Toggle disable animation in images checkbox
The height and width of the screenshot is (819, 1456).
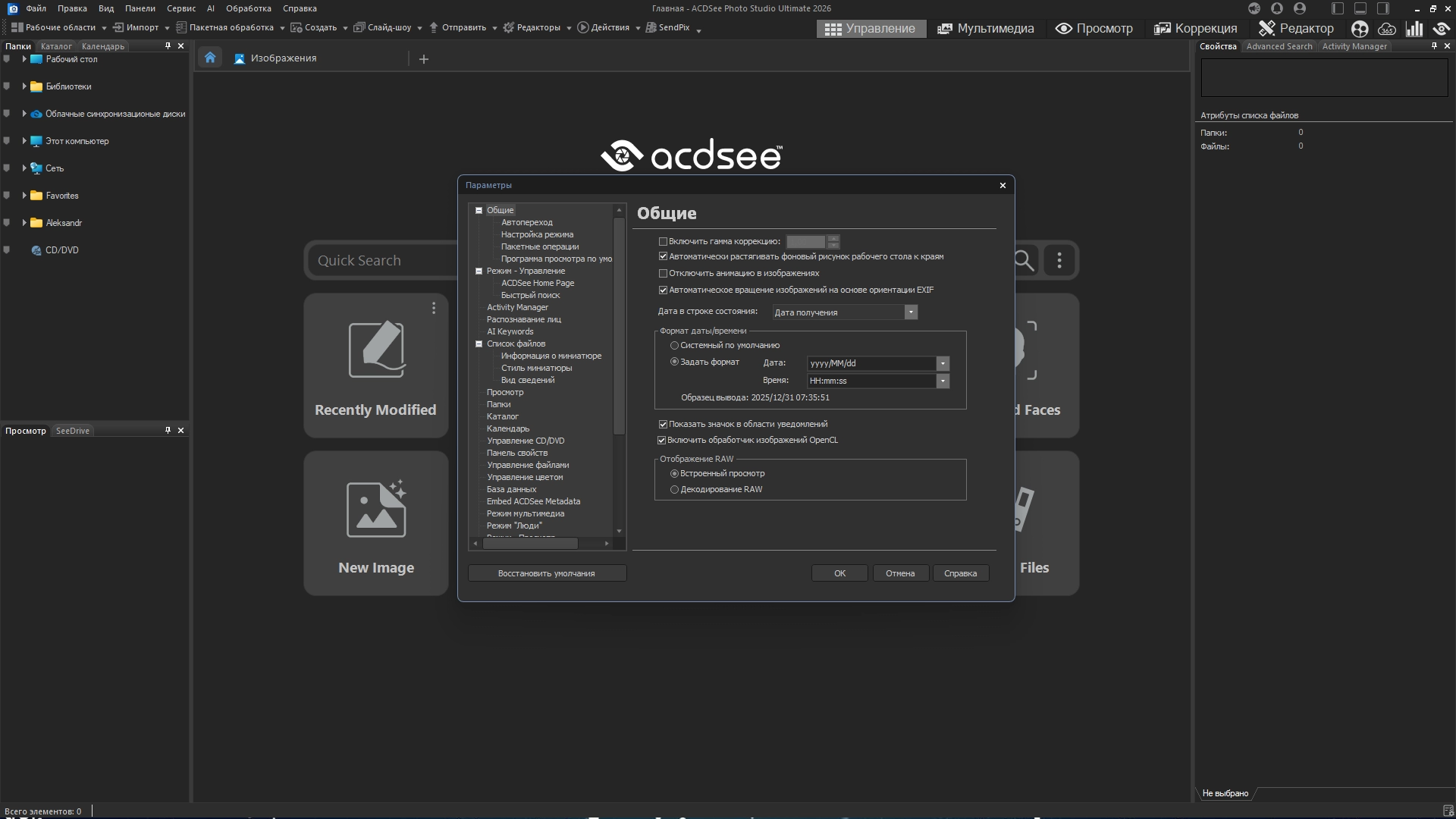click(x=663, y=274)
